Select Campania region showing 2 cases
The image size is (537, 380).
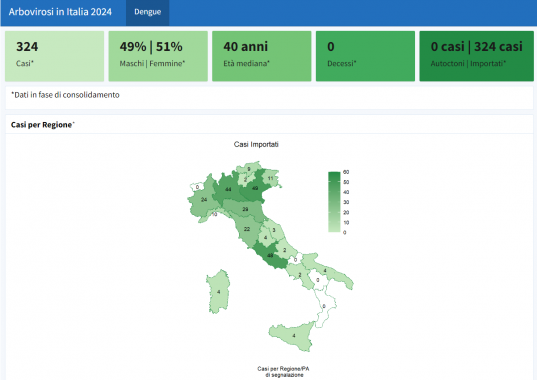(300, 275)
